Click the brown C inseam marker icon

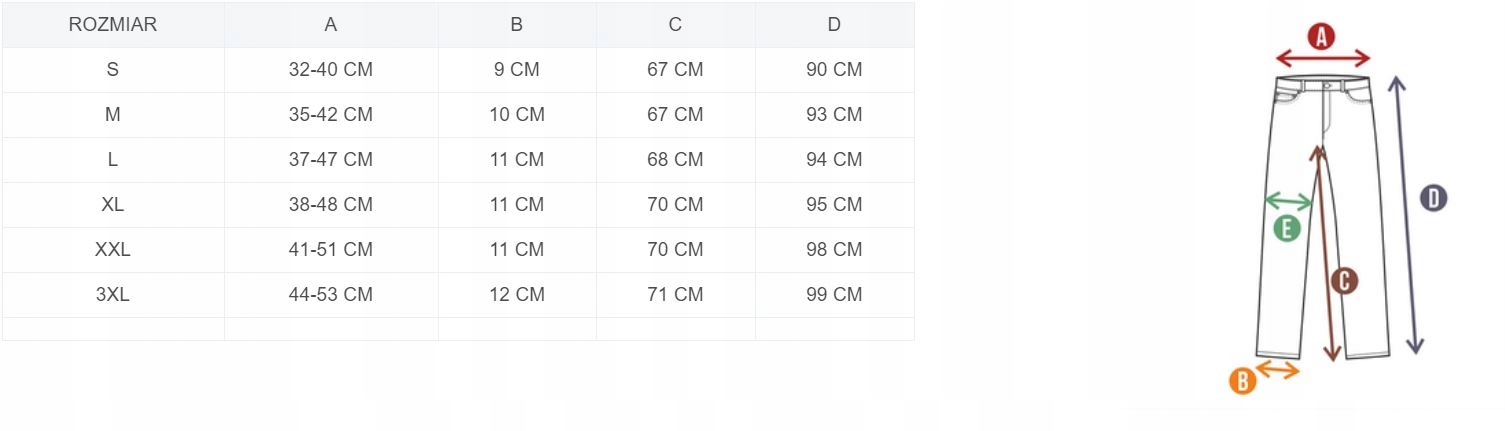click(1345, 281)
